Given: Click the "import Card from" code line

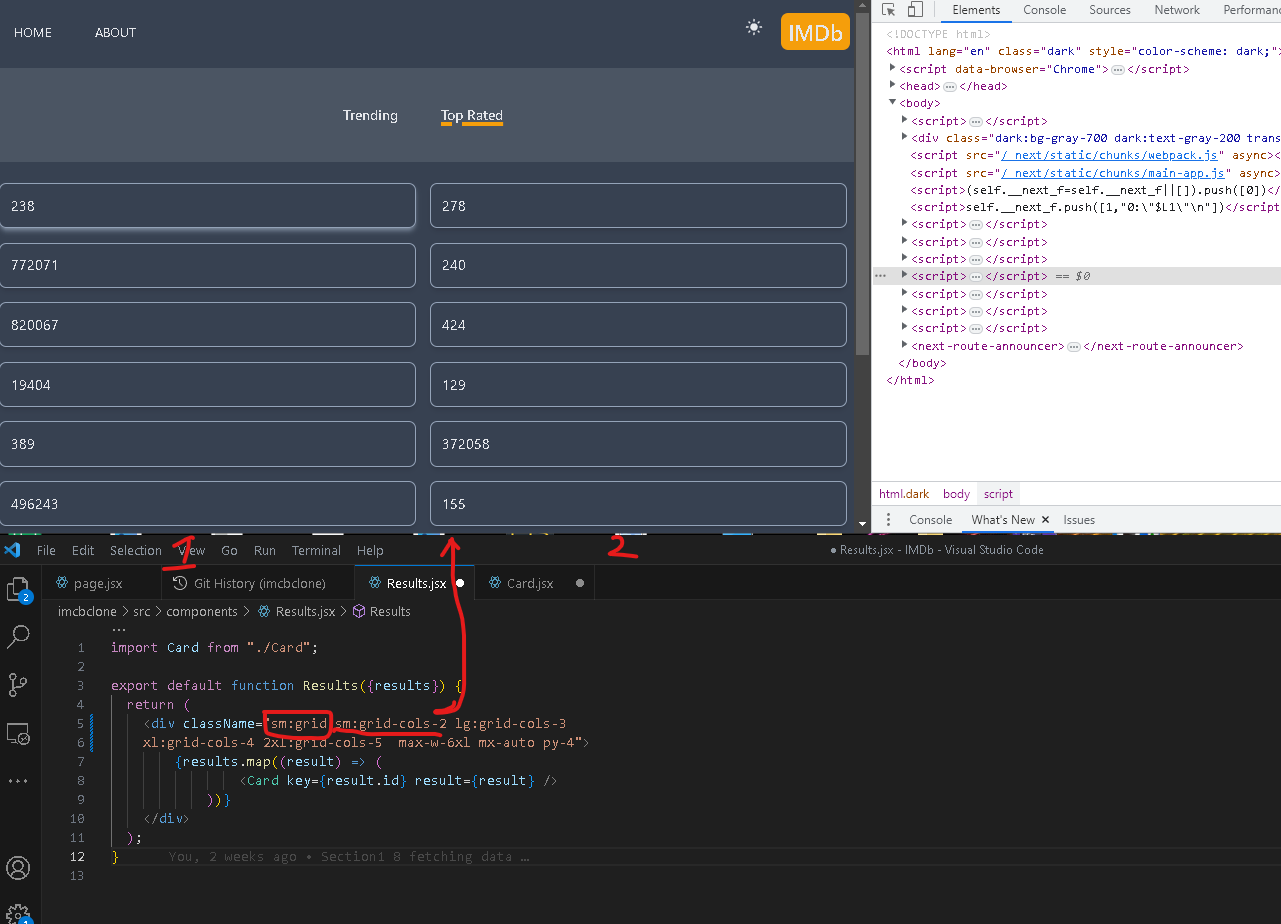Looking at the screenshot, I should click(214, 647).
